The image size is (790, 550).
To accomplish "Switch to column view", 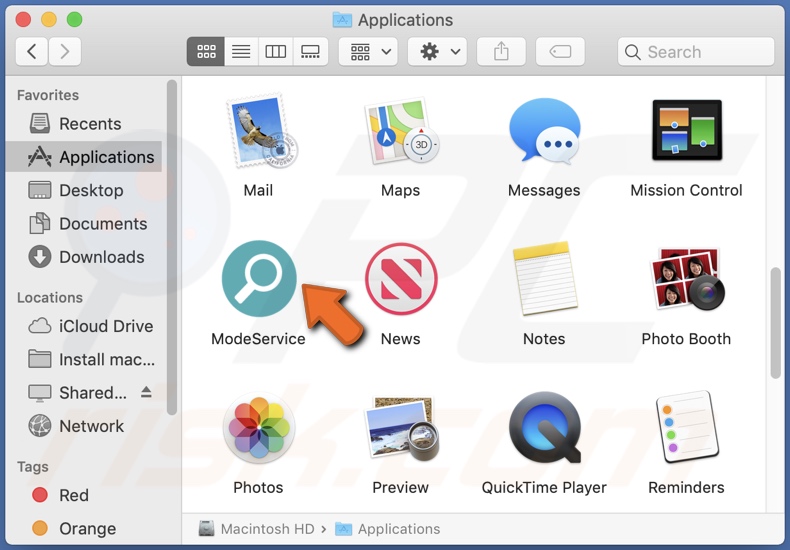I will coord(276,51).
